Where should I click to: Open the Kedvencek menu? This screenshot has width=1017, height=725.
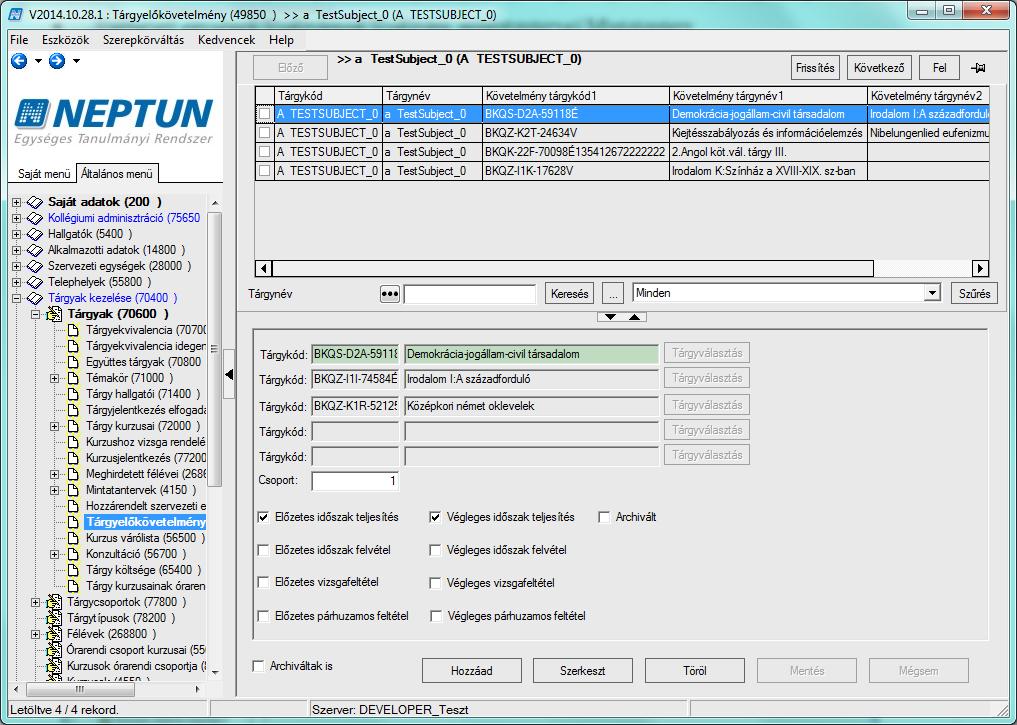[x=226, y=40]
